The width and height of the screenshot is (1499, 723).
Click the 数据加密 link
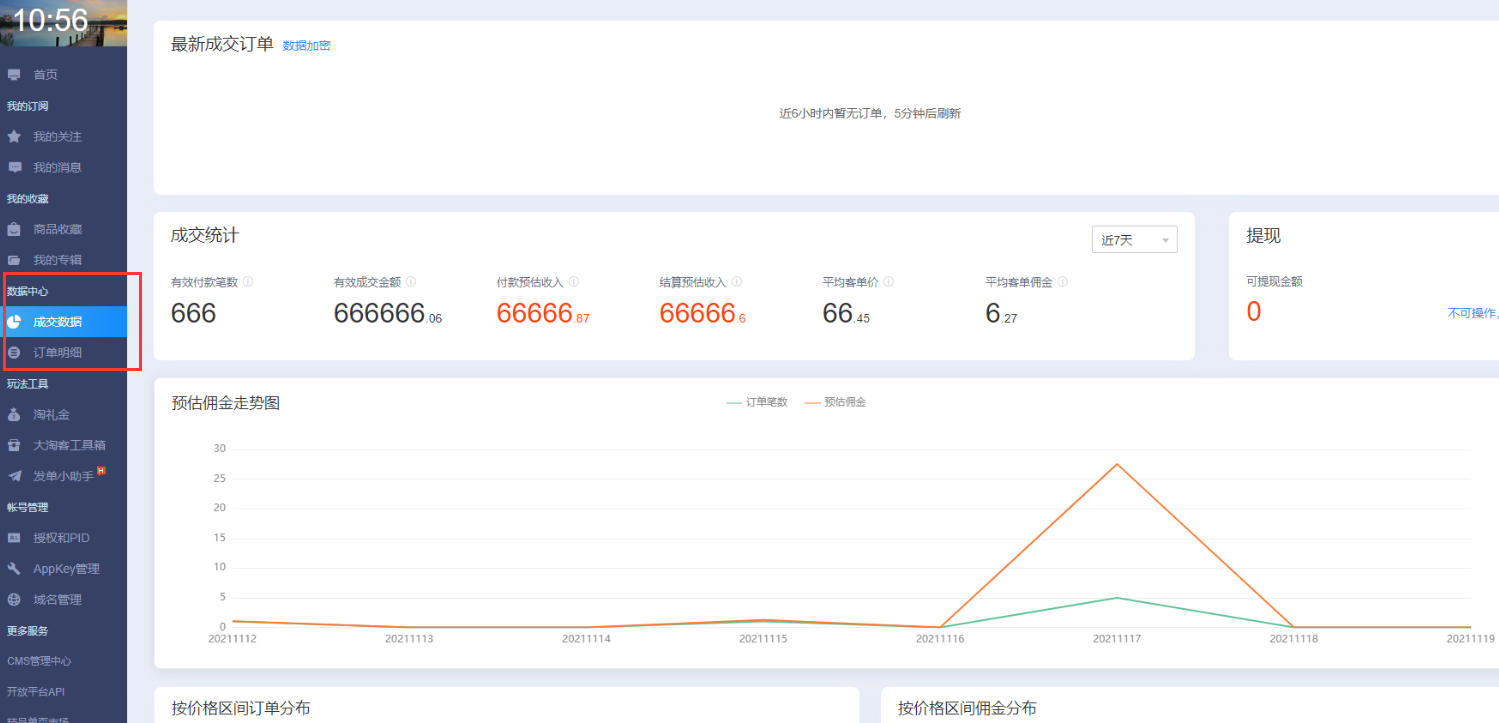(306, 45)
